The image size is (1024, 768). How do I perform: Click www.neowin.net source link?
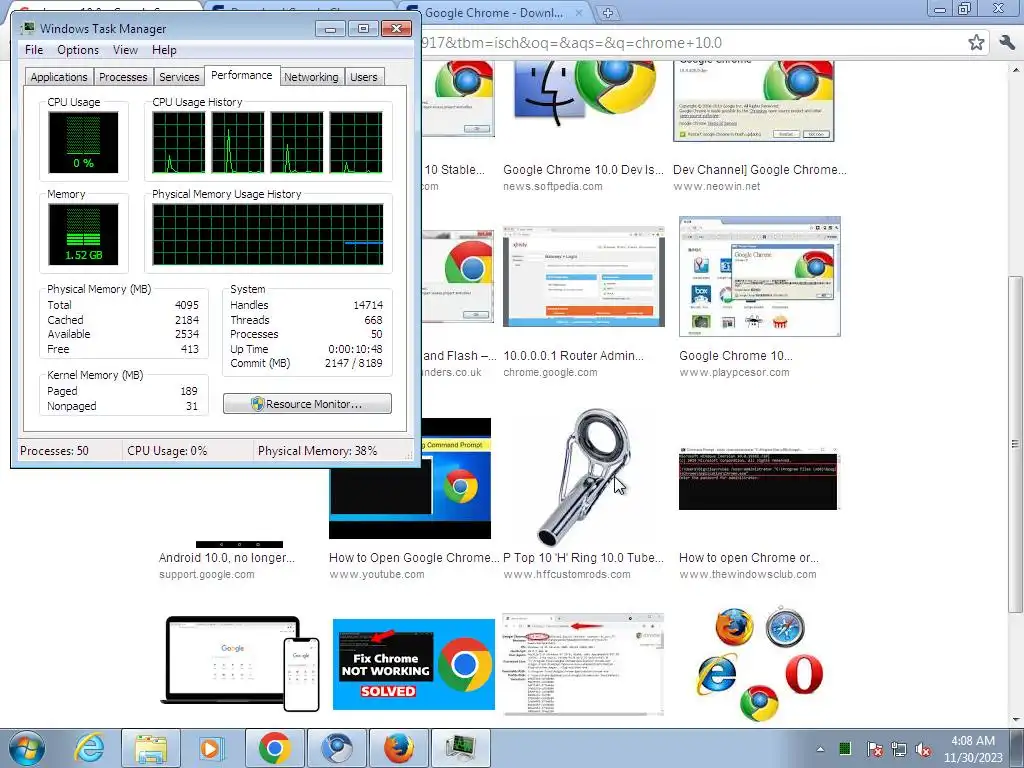pos(716,187)
